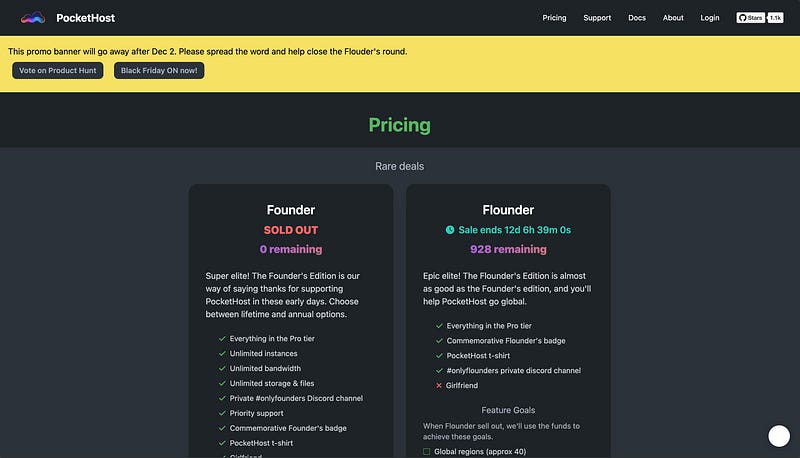
Task: Click the Black Friday ON now! button
Action: click(160, 71)
